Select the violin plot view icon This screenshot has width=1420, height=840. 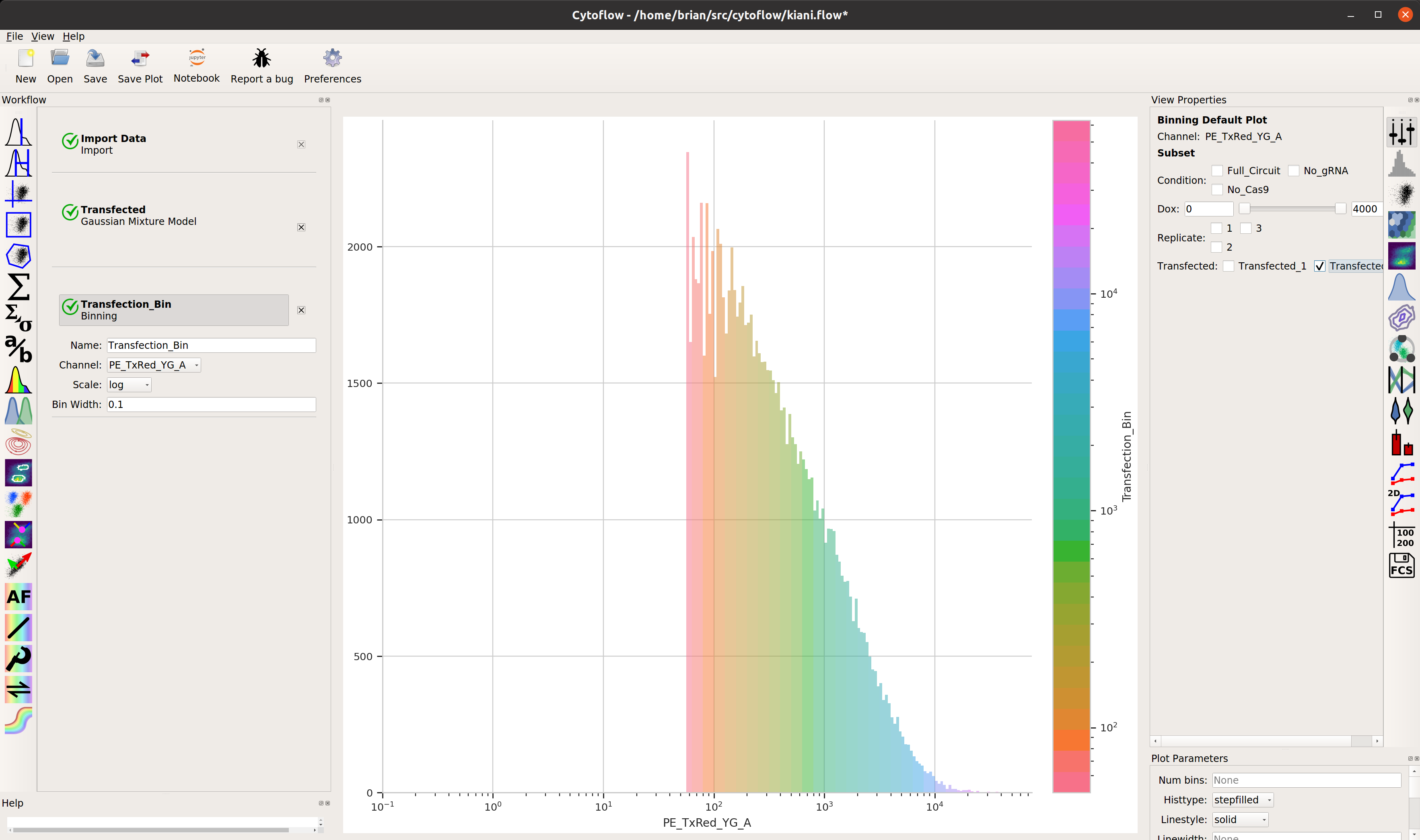1401,410
